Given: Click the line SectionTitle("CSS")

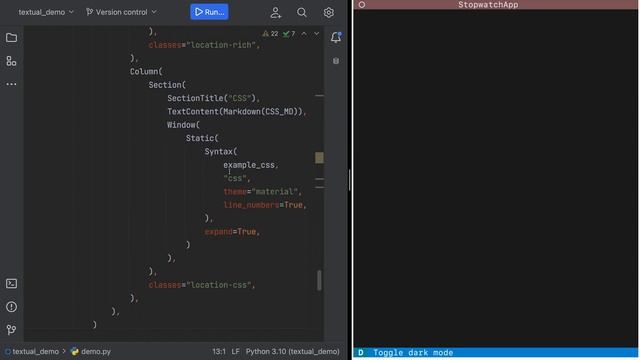Looking at the screenshot, I should (213, 98).
